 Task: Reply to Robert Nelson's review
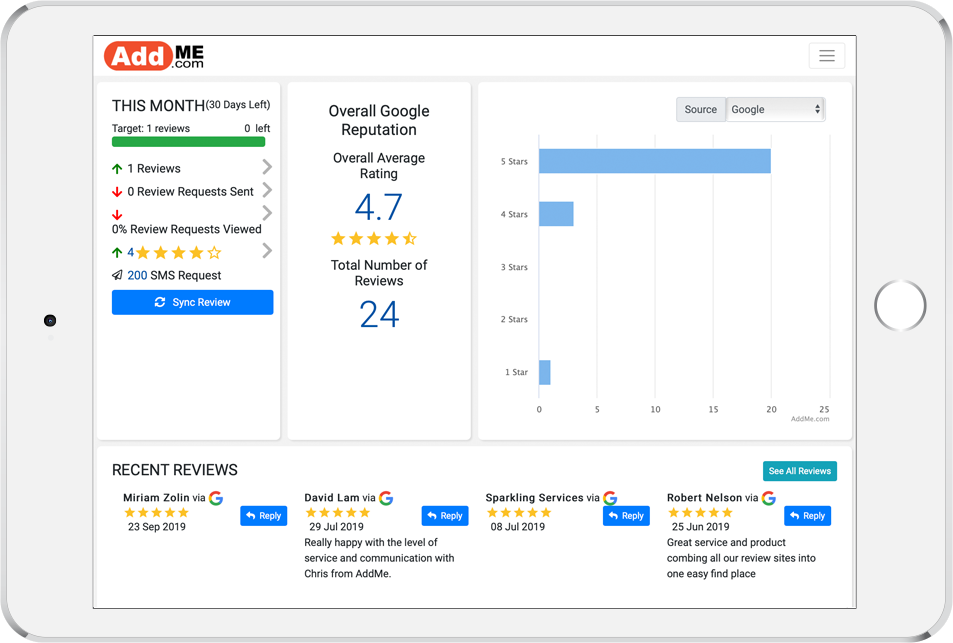(x=807, y=516)
